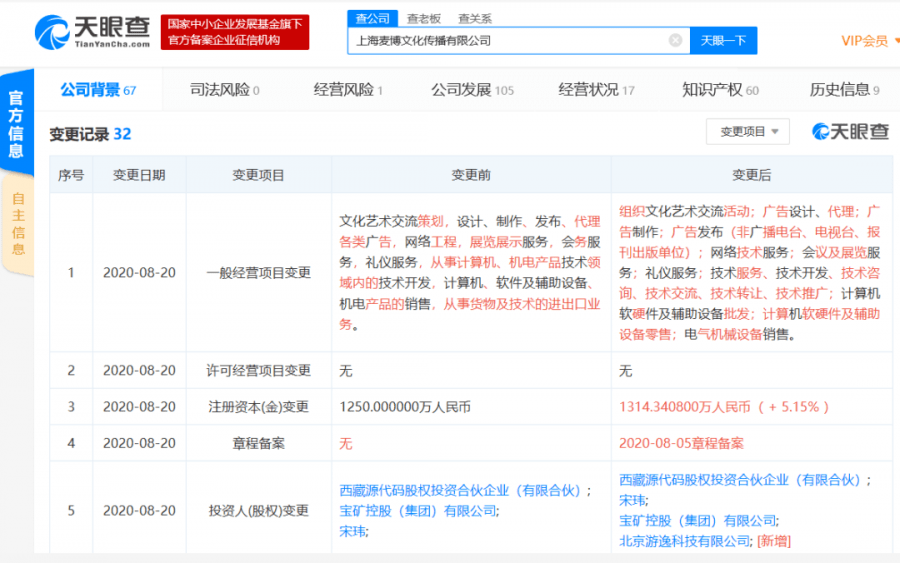Open the 宝矿控股 link in the 变更前 column
The image size is (900, 563).
click(x=418, y=511)
